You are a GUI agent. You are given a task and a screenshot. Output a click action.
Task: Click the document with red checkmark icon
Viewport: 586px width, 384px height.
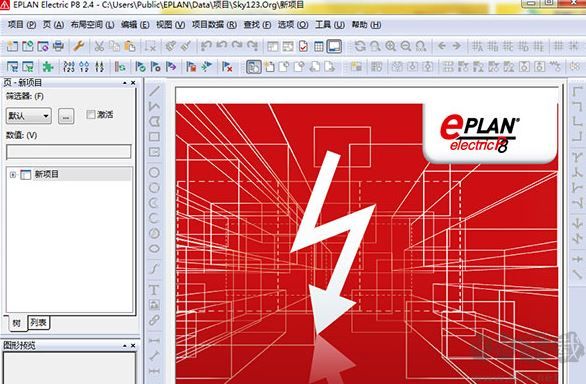click(x=303, y=46)
